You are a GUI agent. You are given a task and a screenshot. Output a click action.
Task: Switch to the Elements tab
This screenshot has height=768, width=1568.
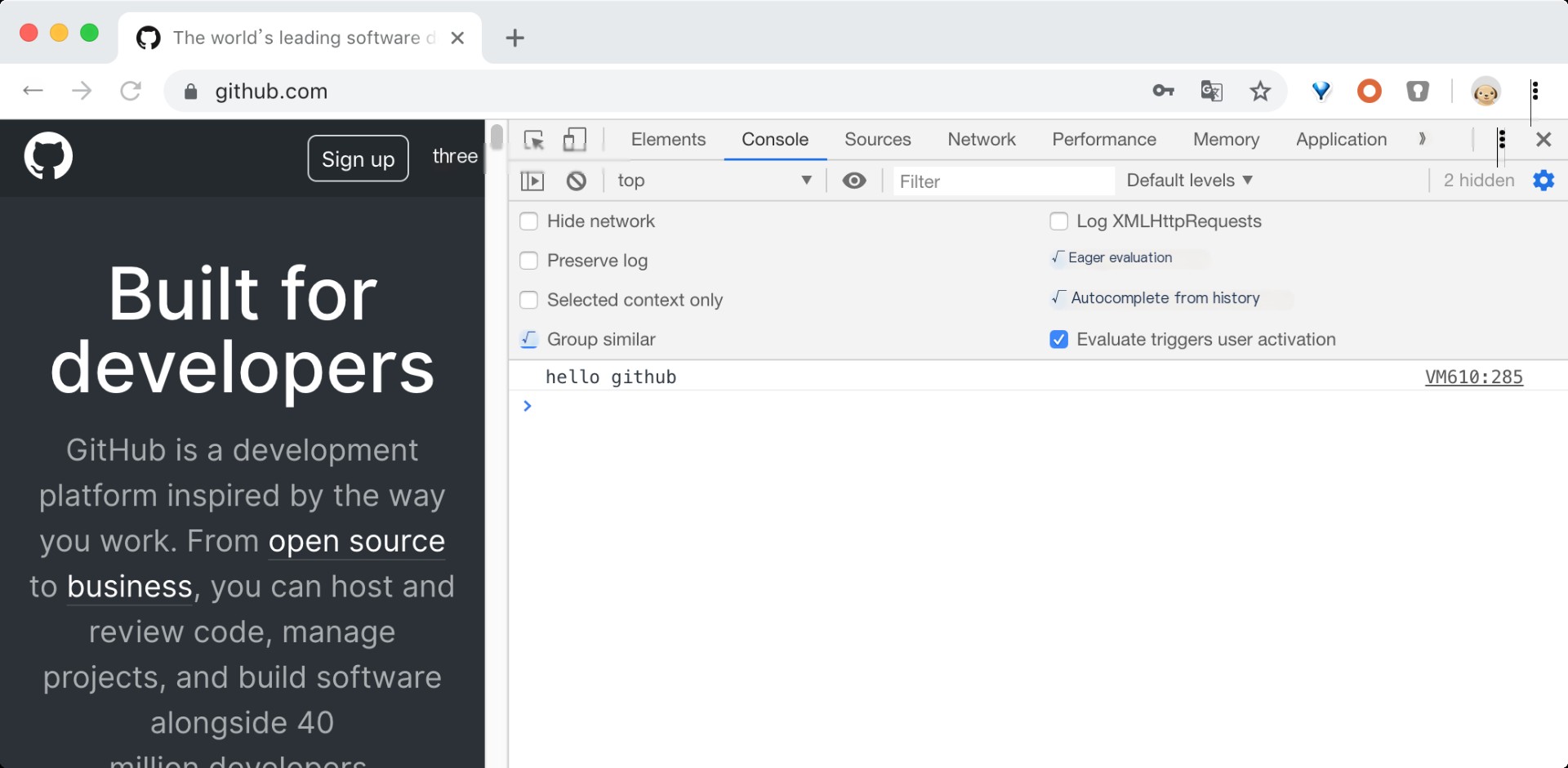click(668, 140)
